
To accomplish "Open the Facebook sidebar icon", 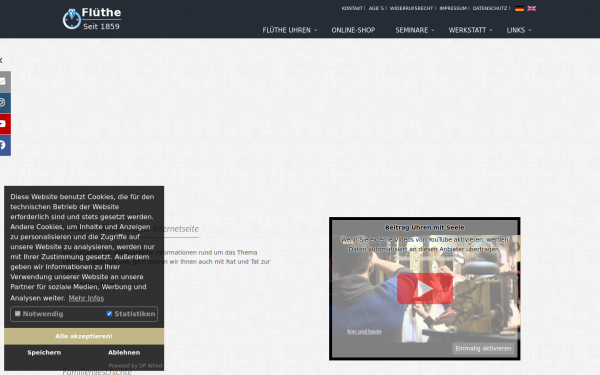I will (4, 145).
